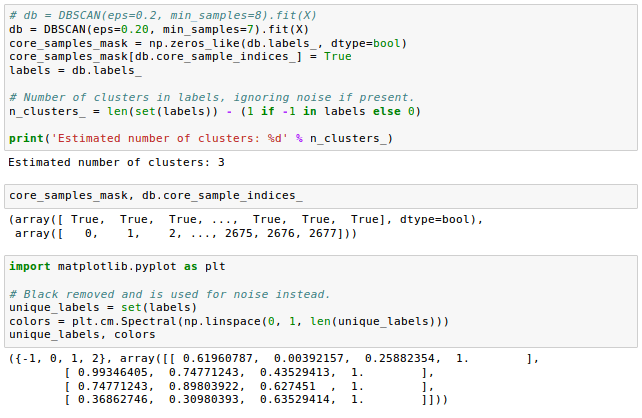Click the line 'unique_labels = set(labels)'
Image resolution: width=642 pixels, height=418 pixels.
click(103, 307)
